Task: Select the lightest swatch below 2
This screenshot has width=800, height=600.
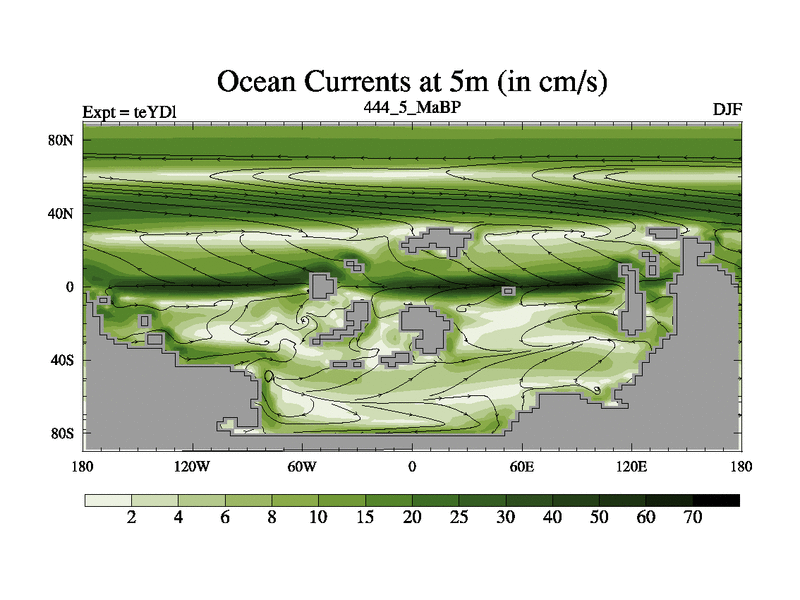Action: pos(108,499)
